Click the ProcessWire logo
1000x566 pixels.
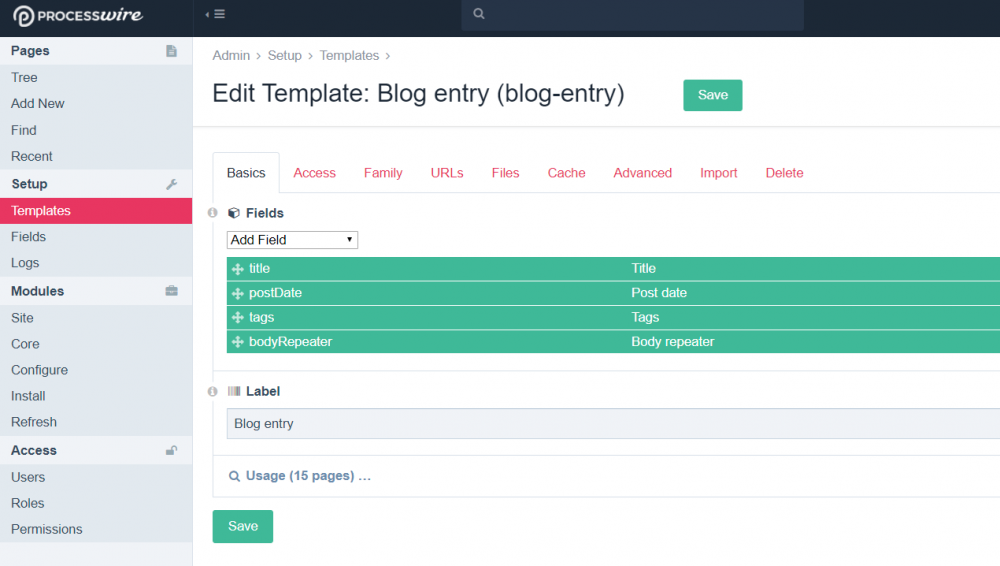point(78,15)
